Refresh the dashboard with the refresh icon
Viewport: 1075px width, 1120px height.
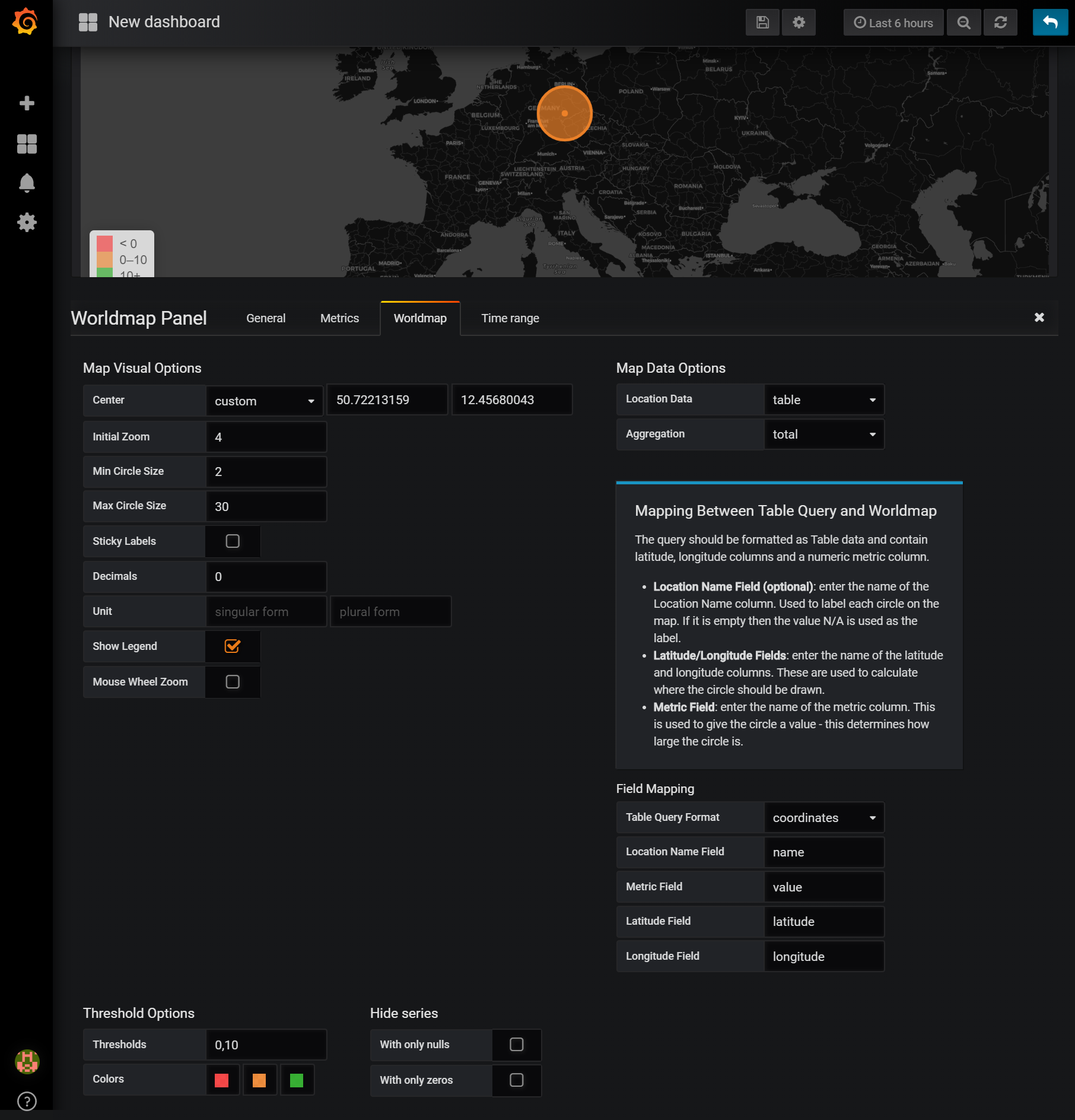tap(1001, 22)
